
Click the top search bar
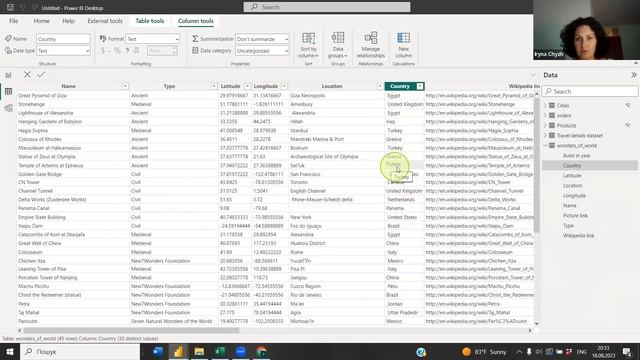click(327, 7)
